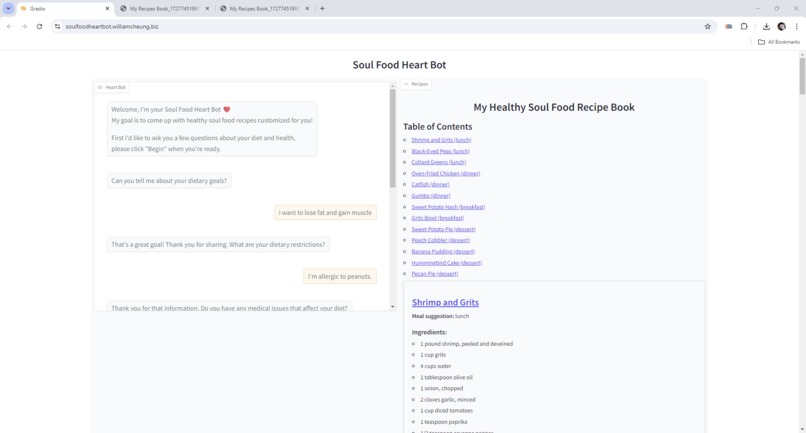Open Grits Bowl (breakfast) link
This screenshot has height=433, width=806.
pos(437,218)
